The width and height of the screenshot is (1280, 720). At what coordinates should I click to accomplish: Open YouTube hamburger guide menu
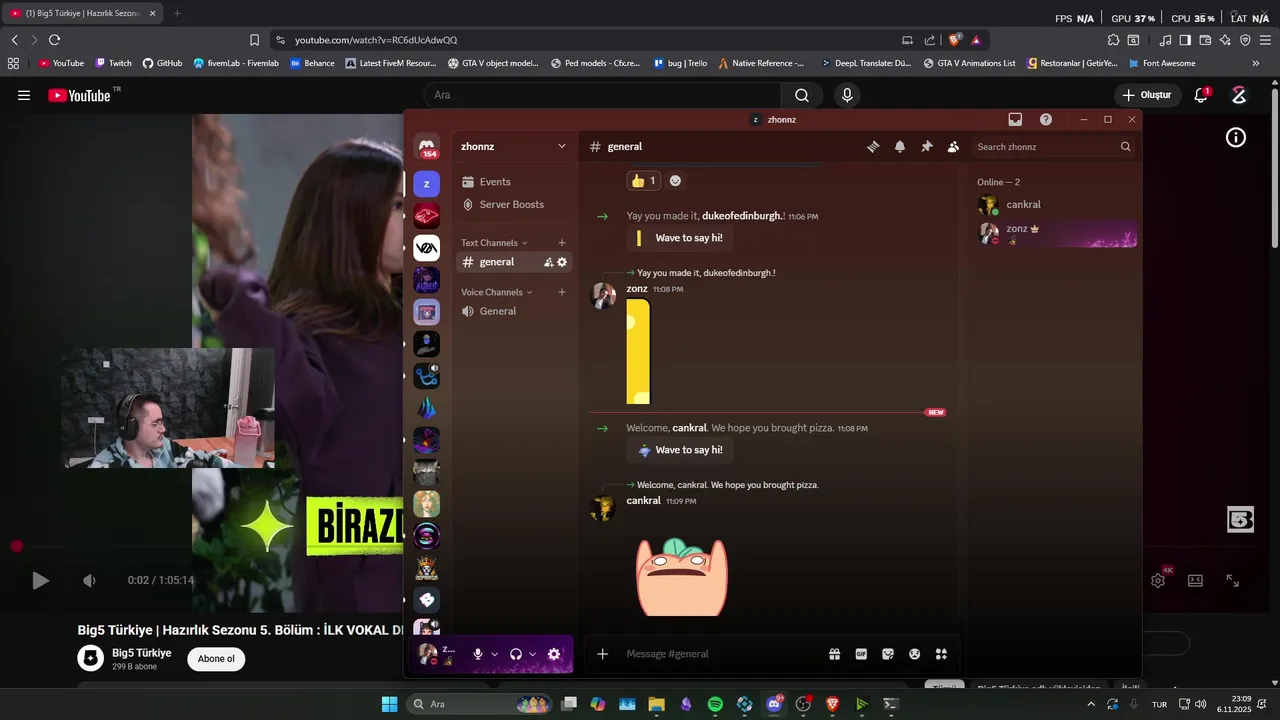click(x=24, y=95)
